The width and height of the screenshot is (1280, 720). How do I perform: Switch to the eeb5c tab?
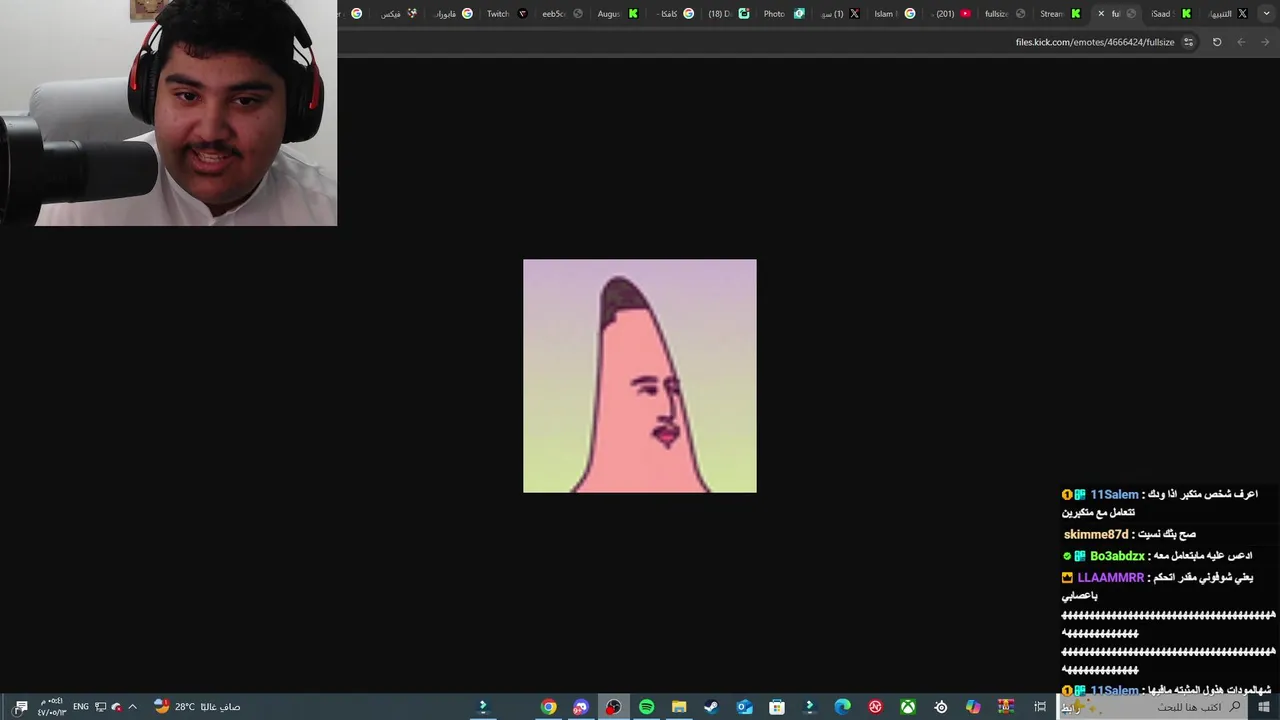click(561, 13)
